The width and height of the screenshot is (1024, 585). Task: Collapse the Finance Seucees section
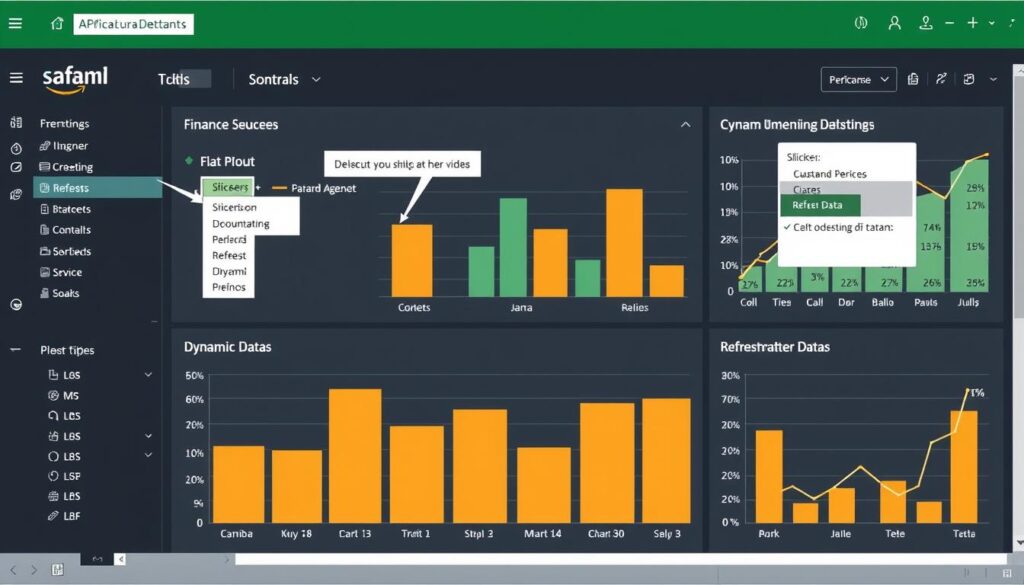tap(686, 125)
